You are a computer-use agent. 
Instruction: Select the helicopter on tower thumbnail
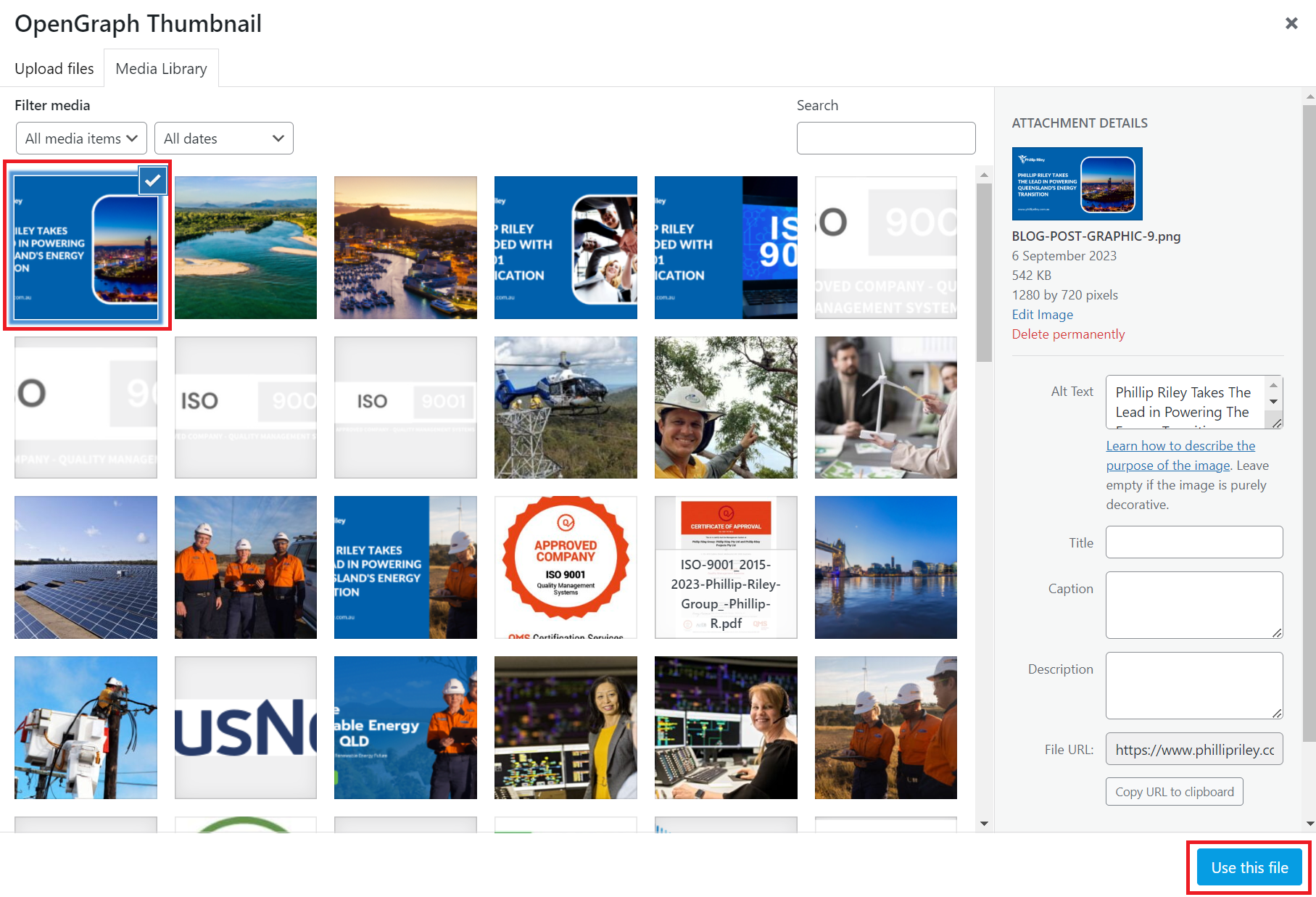tap(566, 408)
